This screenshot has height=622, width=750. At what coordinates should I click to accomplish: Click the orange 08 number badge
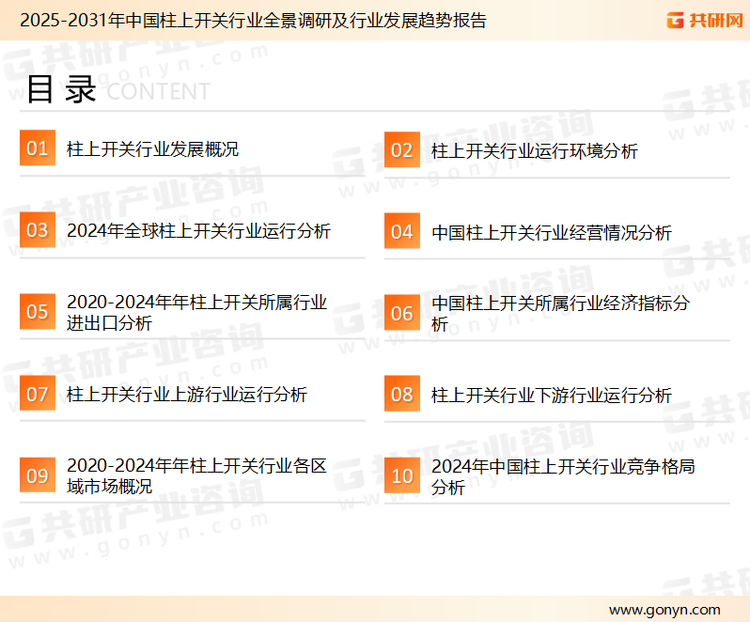[x=402, y=394]
